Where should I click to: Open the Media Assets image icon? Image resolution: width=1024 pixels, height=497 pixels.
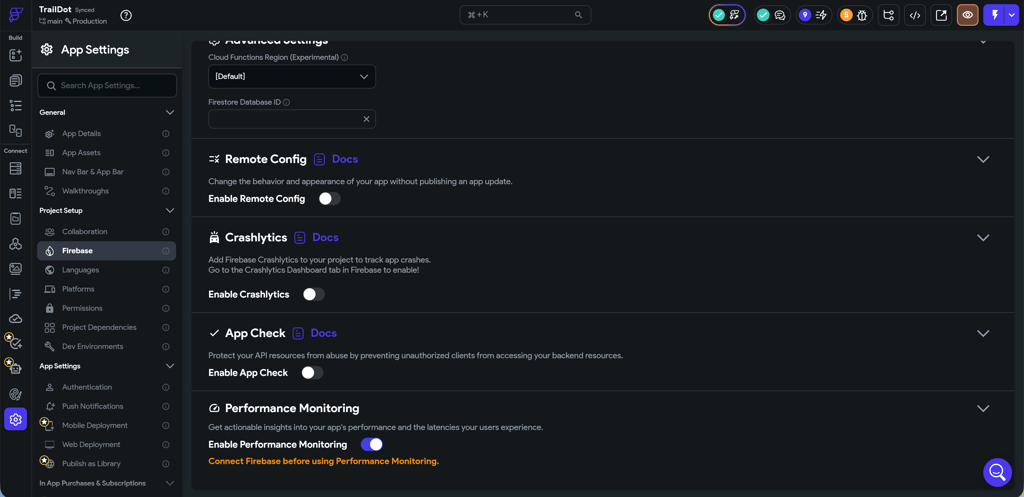(16, 268)
